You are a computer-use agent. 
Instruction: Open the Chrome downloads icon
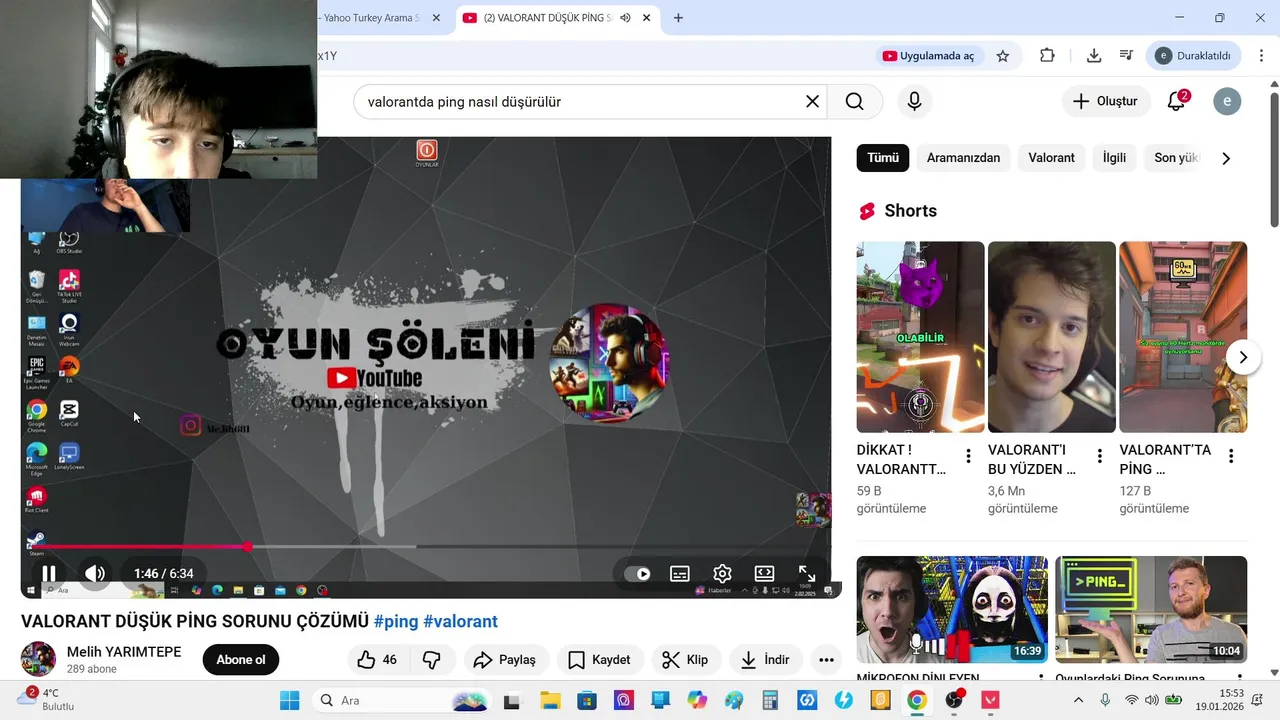coord(1093,56)
